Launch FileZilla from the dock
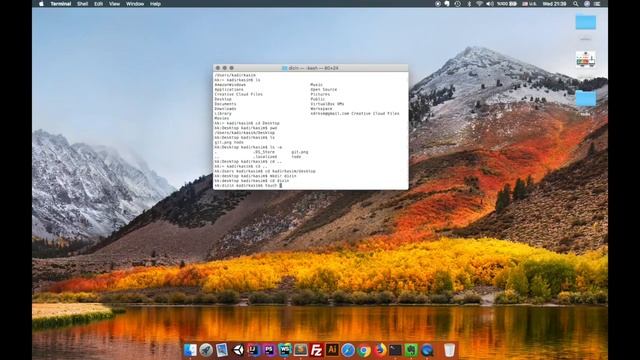Viewport: 640px width, 360px height. pyautogui.click(x=316, y=350)
